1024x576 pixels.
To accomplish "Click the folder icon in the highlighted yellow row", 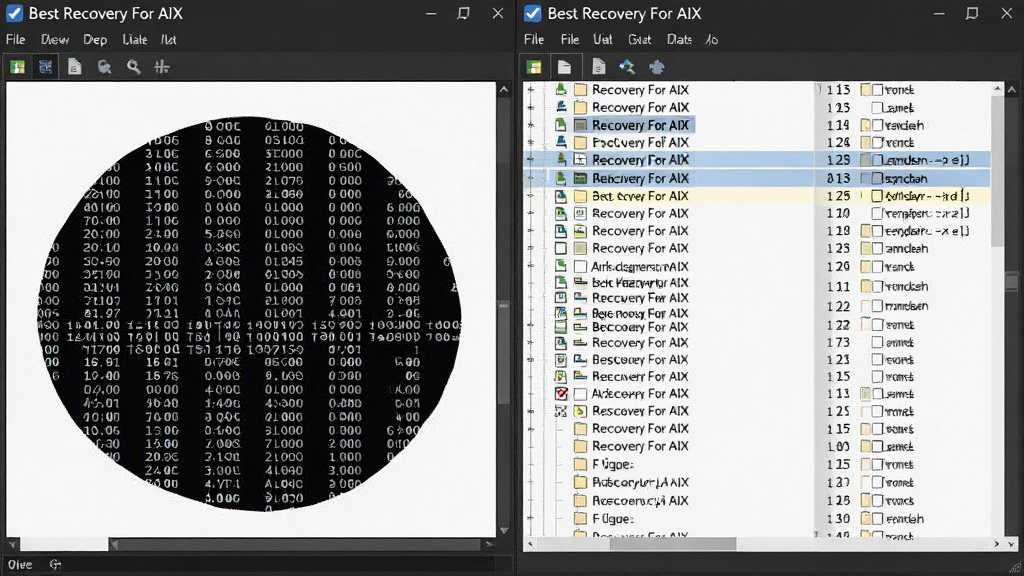I will (580, 196).
